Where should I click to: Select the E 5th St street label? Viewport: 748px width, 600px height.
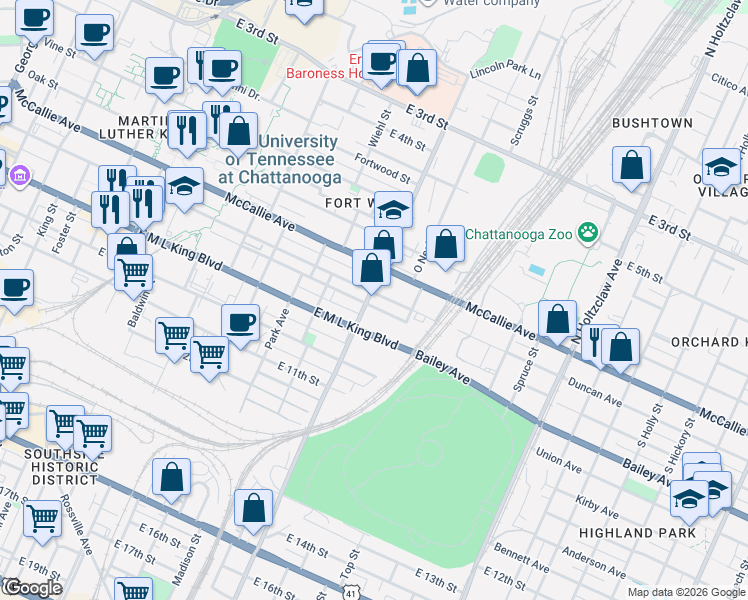(644, 272)
